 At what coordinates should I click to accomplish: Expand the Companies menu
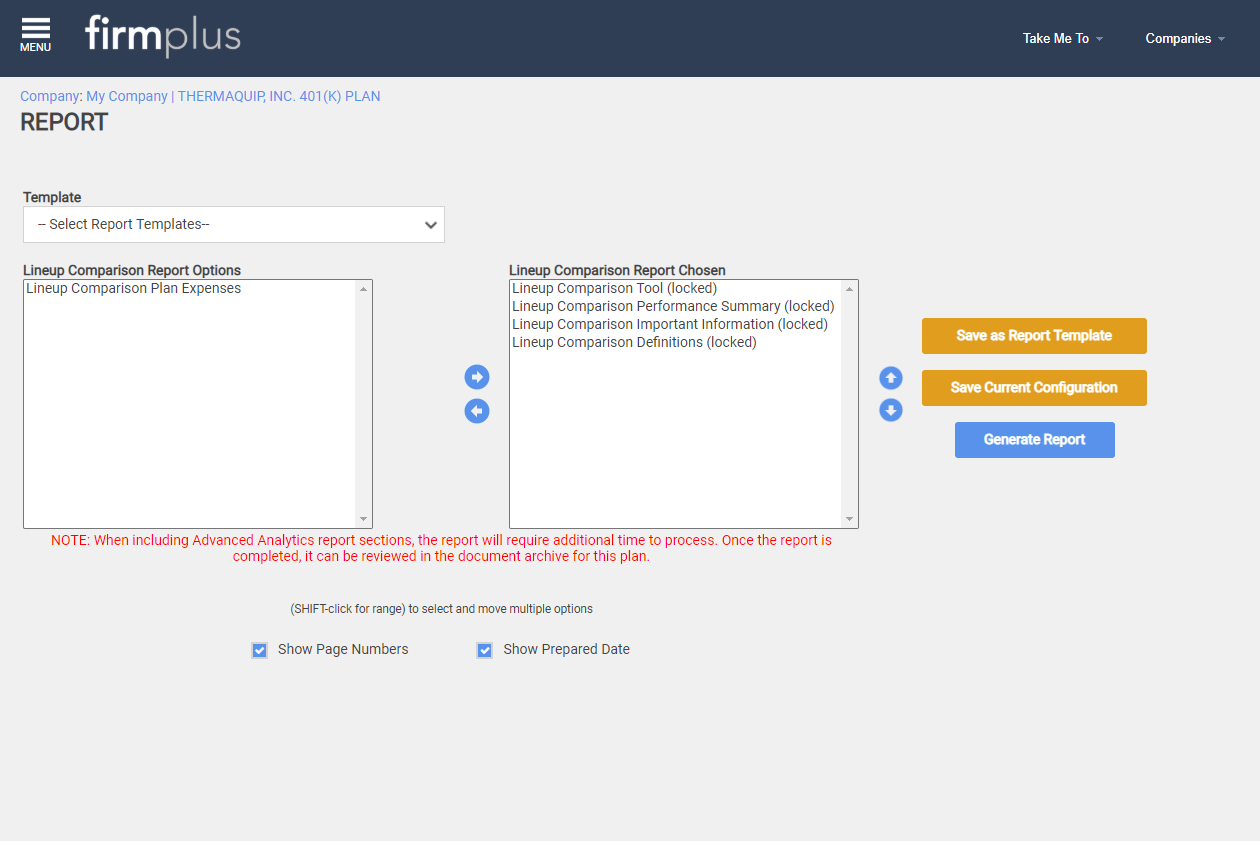(x=1185, y=38)
